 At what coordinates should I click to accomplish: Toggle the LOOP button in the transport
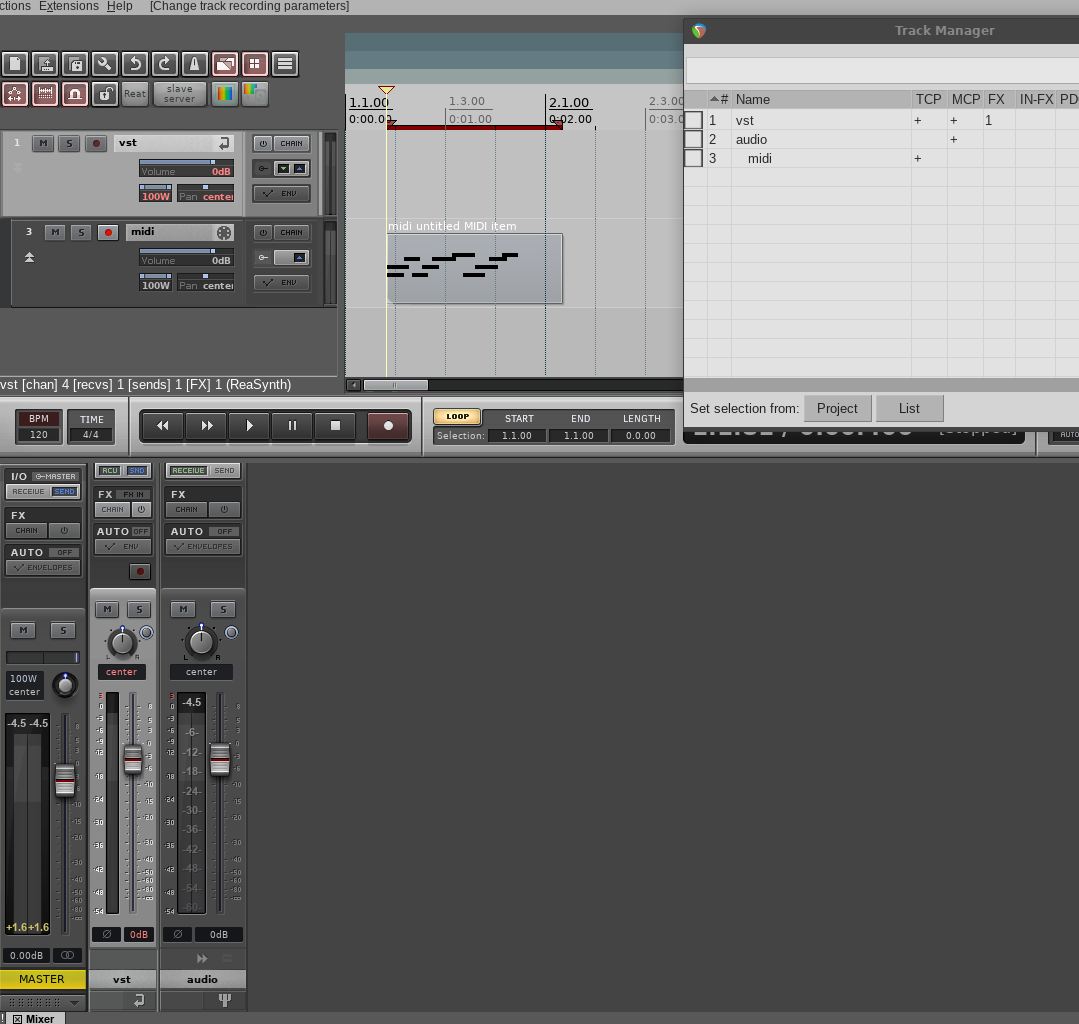pos(457,416)
